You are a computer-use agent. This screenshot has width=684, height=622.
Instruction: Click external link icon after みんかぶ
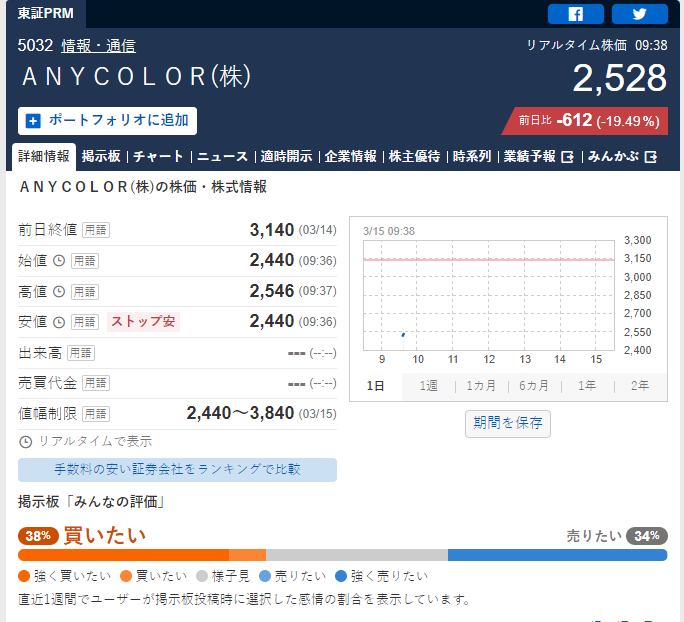click(650, 157)
